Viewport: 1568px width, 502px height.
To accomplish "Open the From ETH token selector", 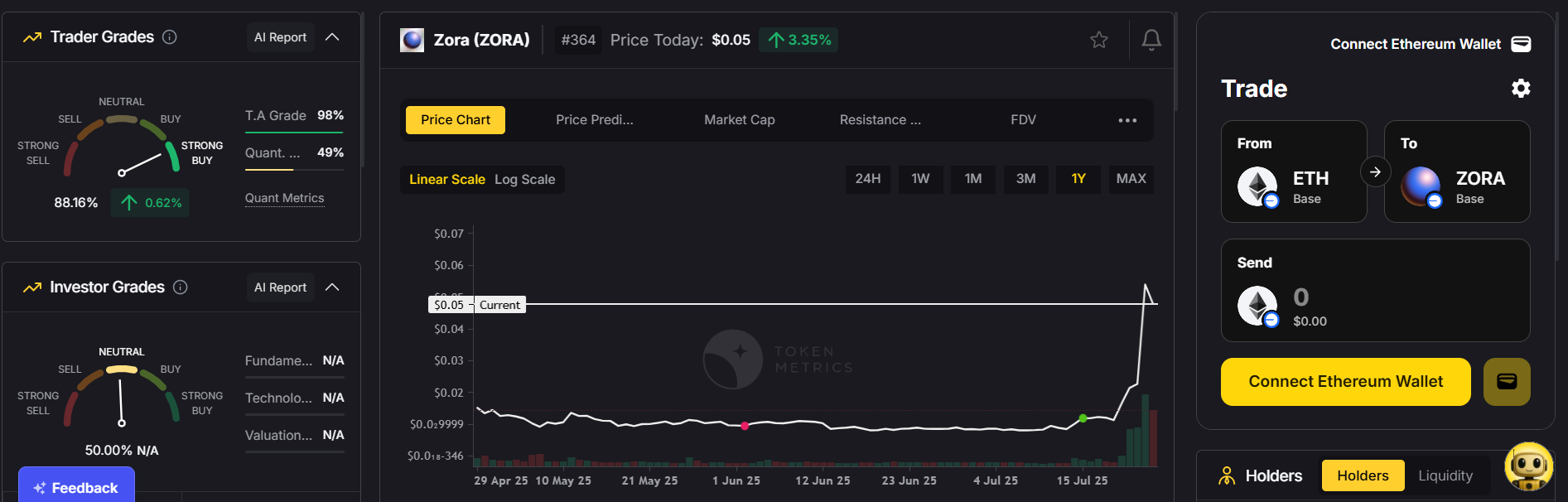I will [1294, 171].
